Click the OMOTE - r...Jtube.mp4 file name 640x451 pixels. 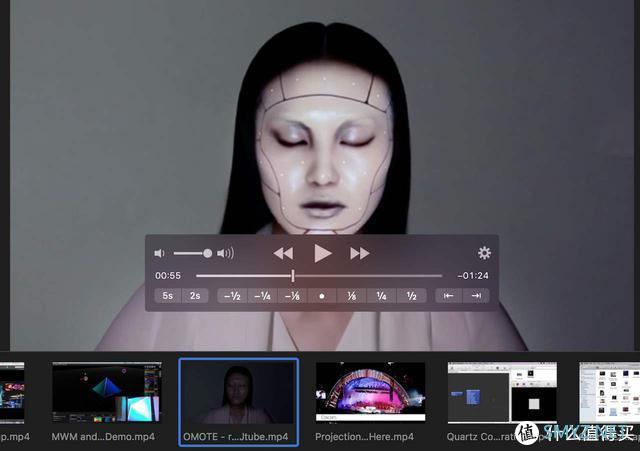[x=236, y=437]
